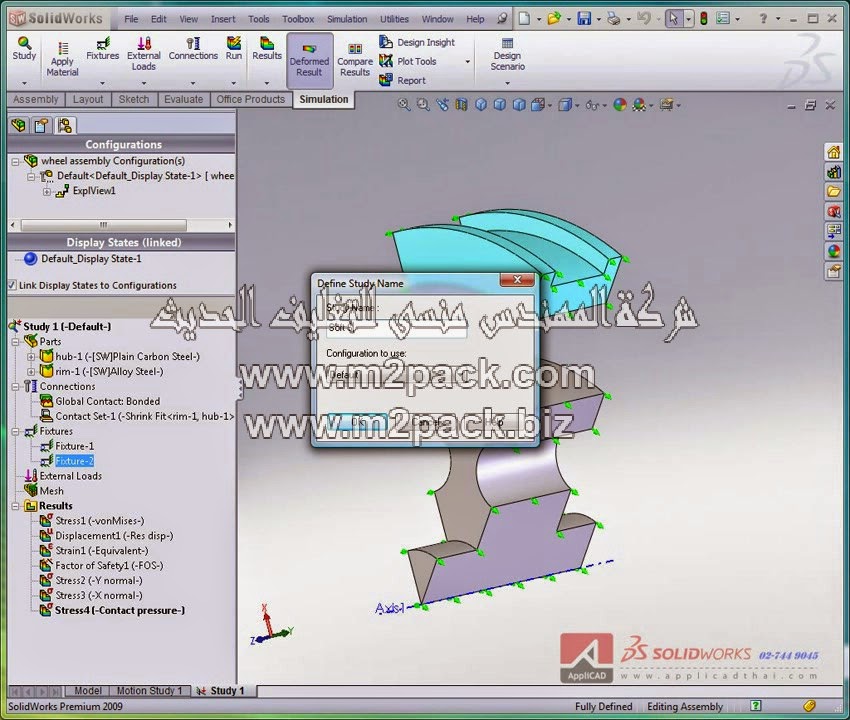Collapse the Fixtures folder
Screen dimensions: 850x720
click(15, 432)
